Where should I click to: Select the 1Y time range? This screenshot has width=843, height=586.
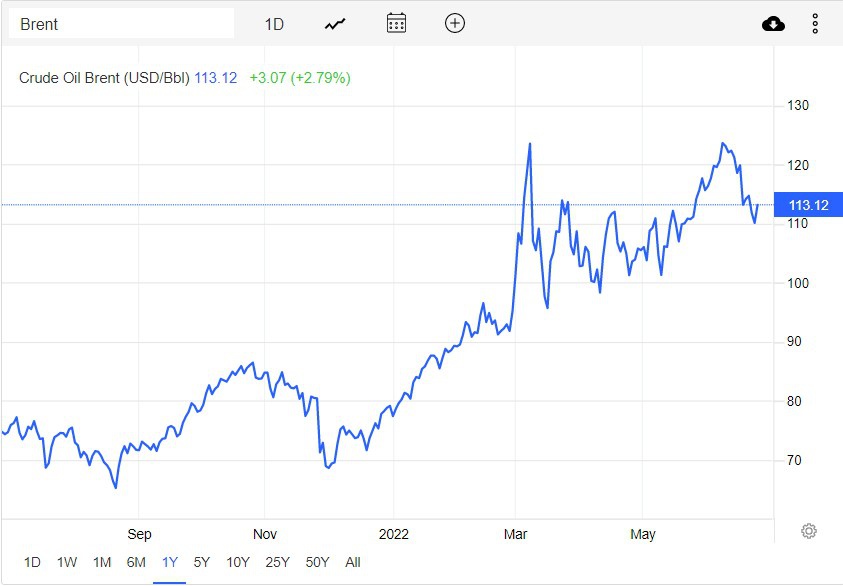170,562
